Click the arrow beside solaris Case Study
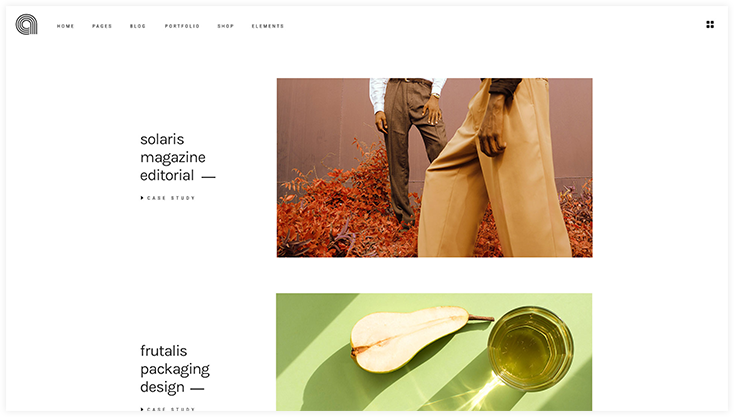The image size is (734, 417). click(x=142, y=198)
